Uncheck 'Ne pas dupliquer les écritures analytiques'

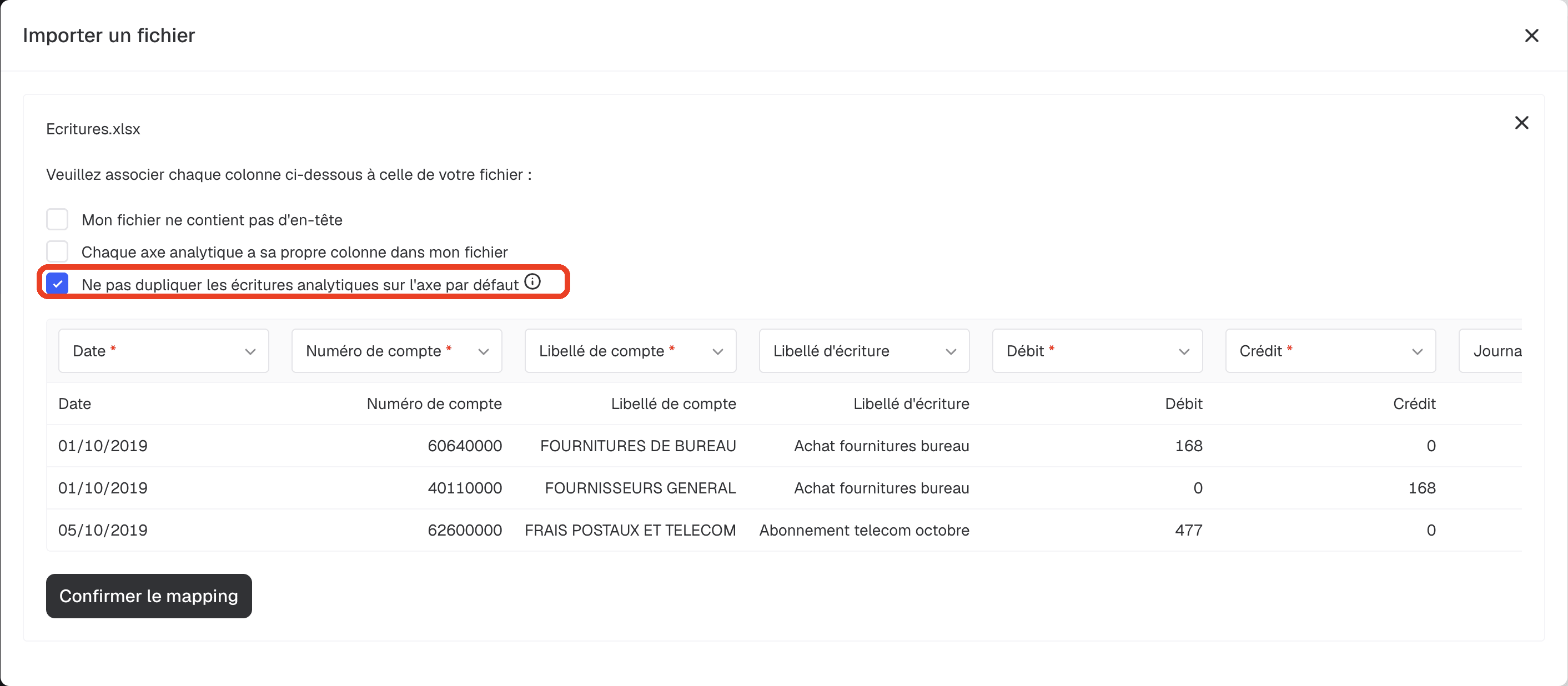pos(57,284)
